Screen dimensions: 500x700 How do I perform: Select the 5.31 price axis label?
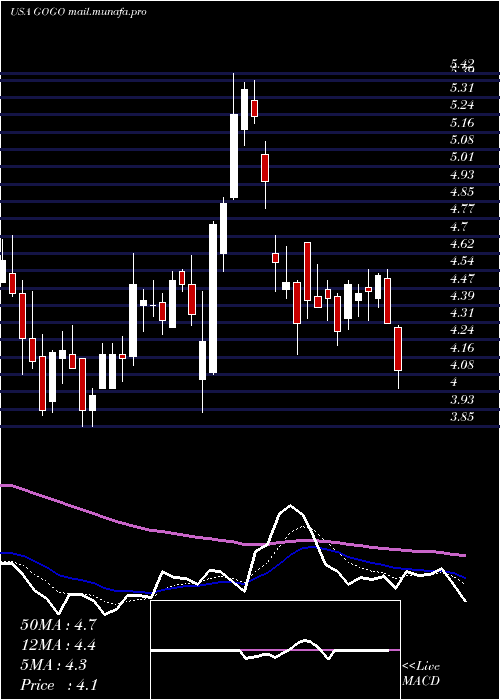click(462, 88)
